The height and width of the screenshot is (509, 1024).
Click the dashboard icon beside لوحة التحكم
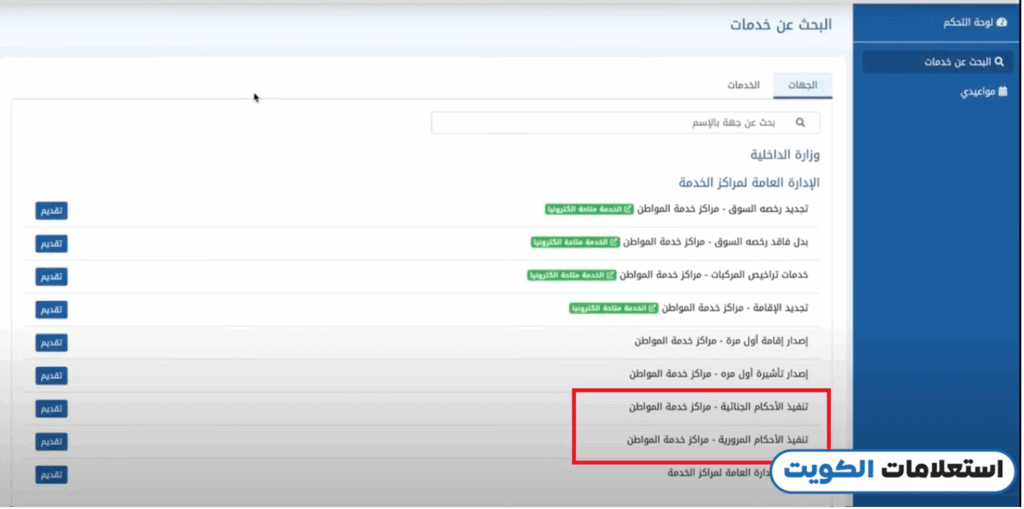pyautogui.click(x=1002, y=21)
